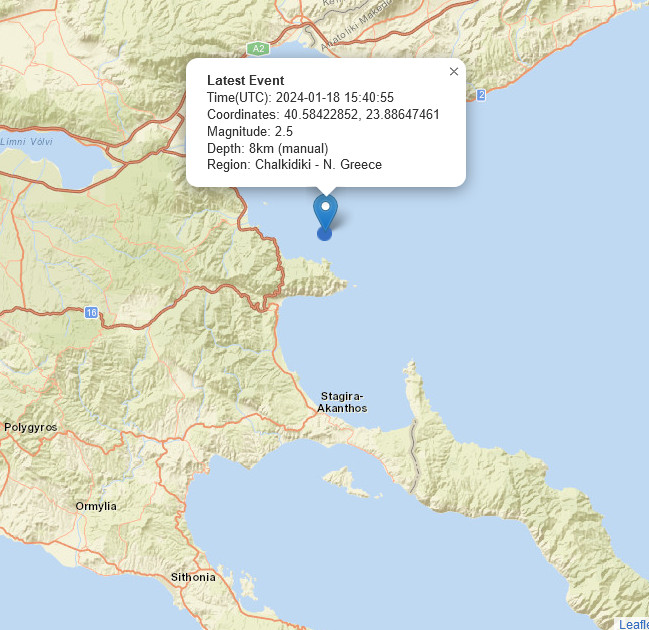Close the Latest Event popup
The height and width of the screenshot is (630, 649).
point(454,72)
